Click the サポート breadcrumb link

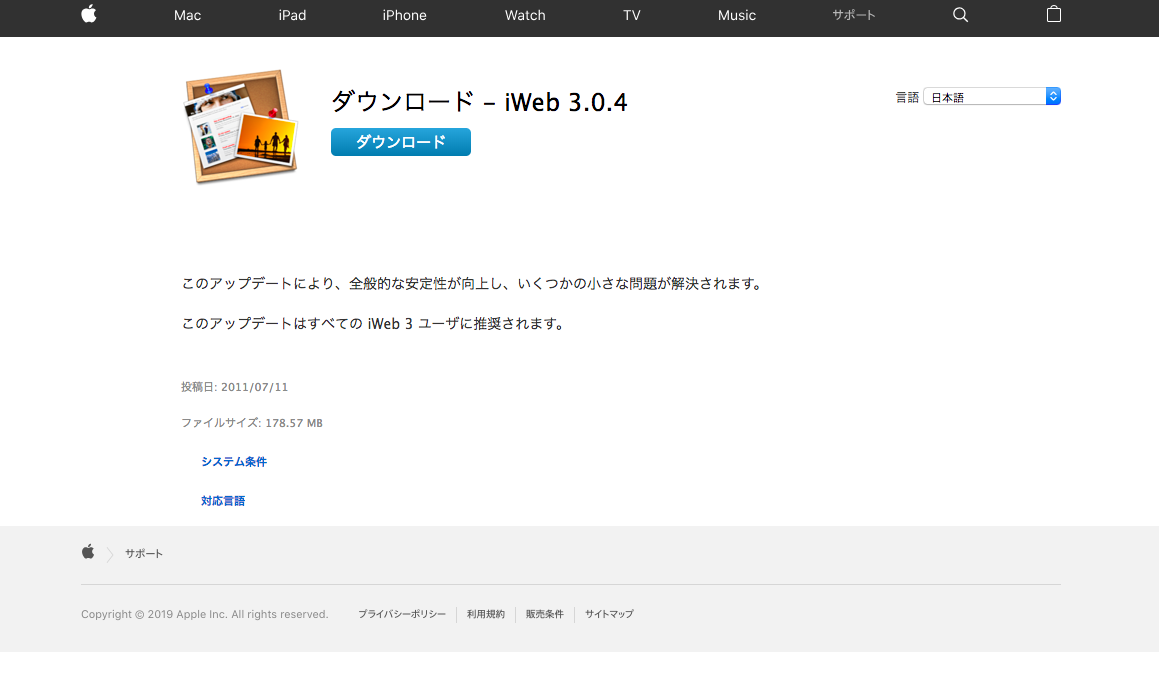coord(143,552)
